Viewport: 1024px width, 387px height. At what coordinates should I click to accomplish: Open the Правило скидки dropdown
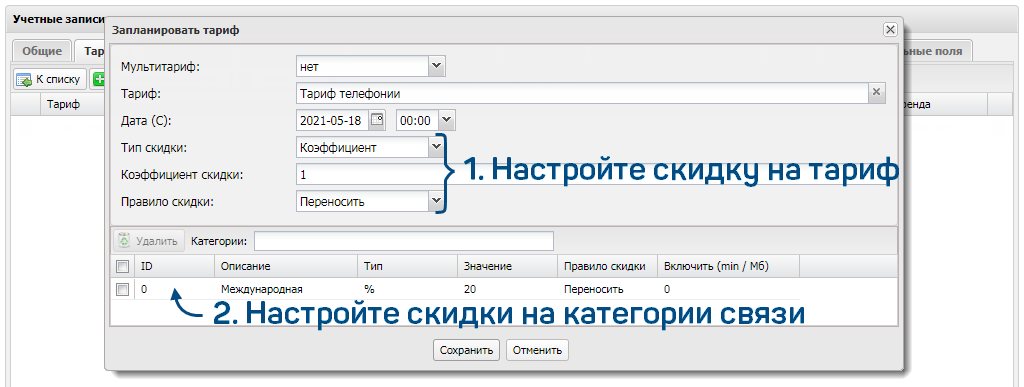[436, 202]
